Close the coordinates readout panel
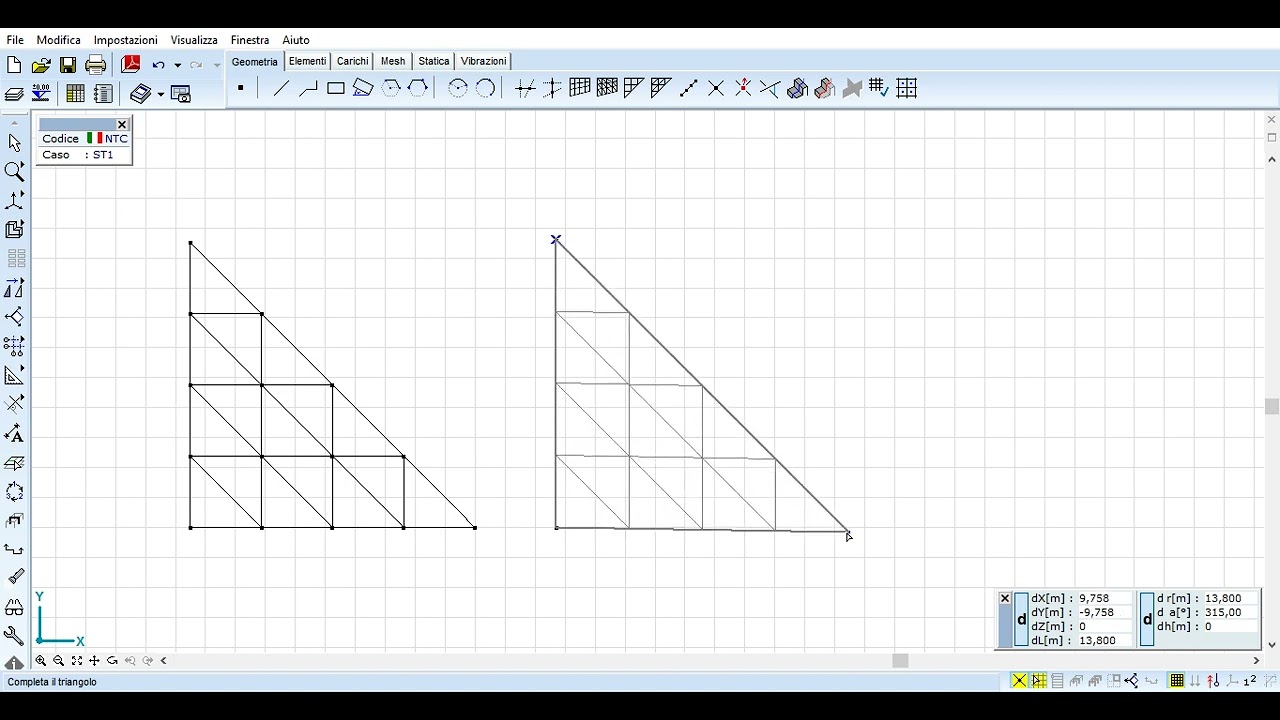The image size is (1280, 720). 1005,599
